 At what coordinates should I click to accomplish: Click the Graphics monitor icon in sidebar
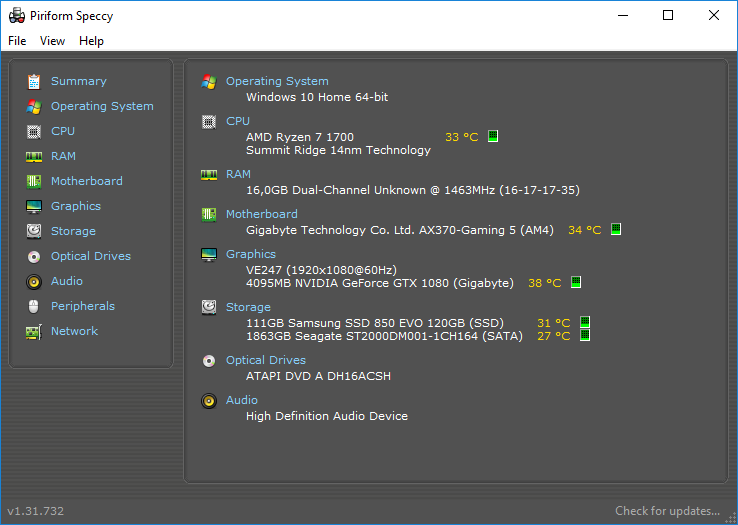click(34, 206)
